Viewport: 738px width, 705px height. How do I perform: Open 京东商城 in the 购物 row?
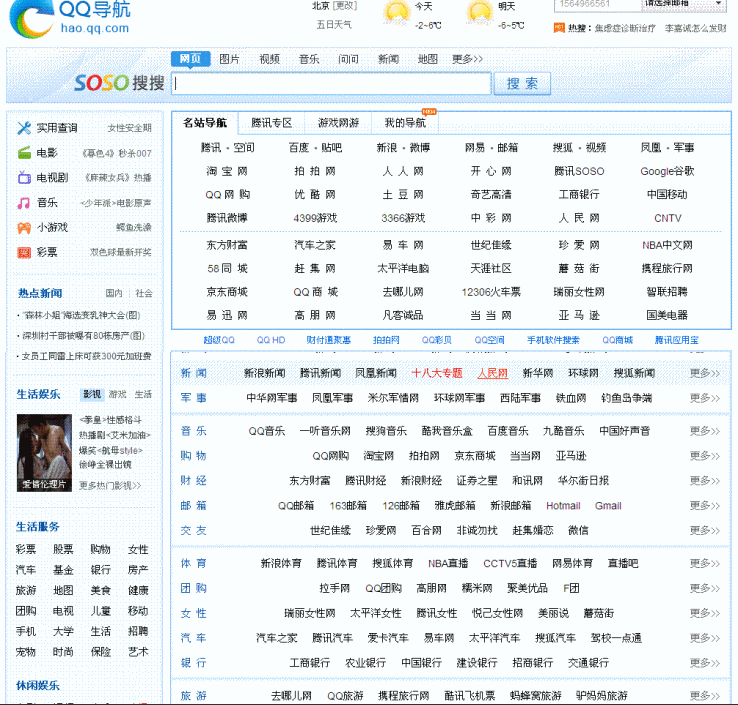click(474, 456)
